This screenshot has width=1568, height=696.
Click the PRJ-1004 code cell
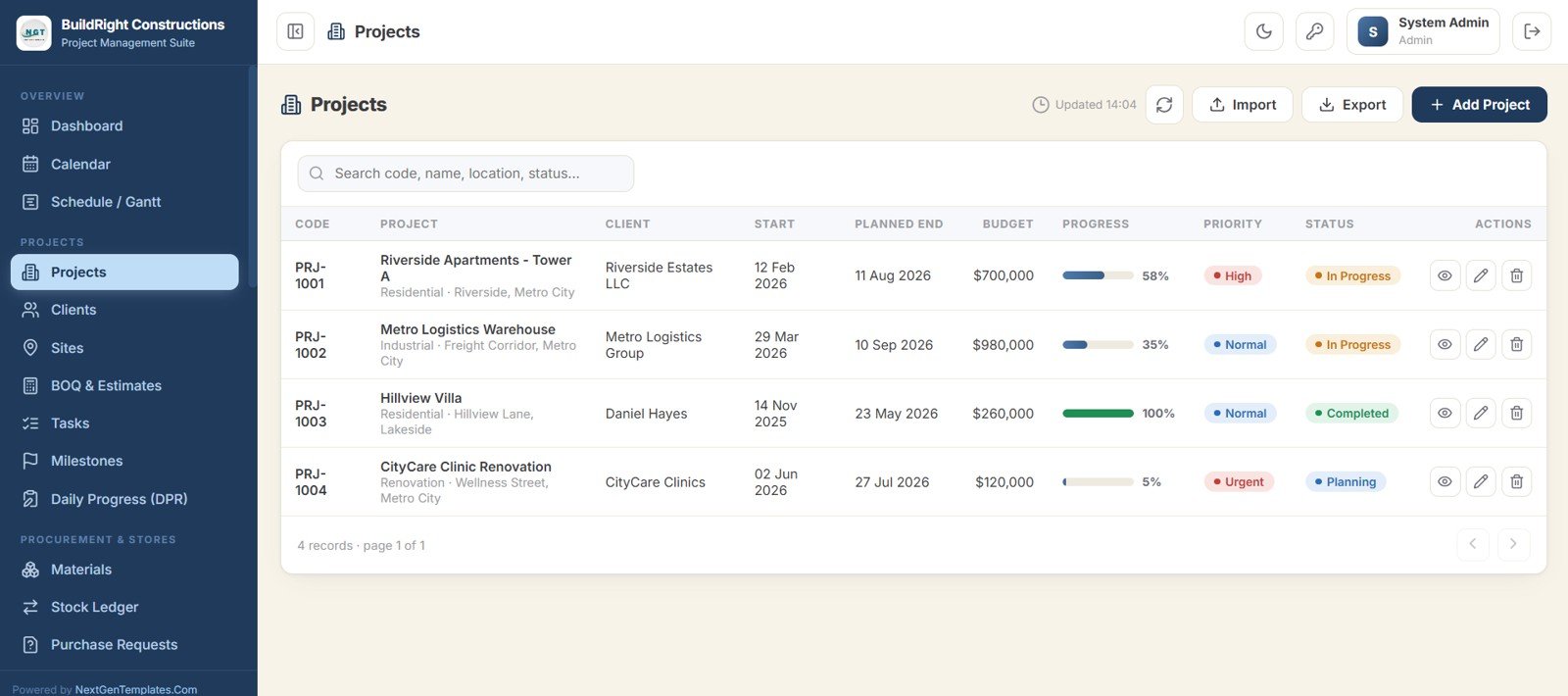(x=312, y=481)
